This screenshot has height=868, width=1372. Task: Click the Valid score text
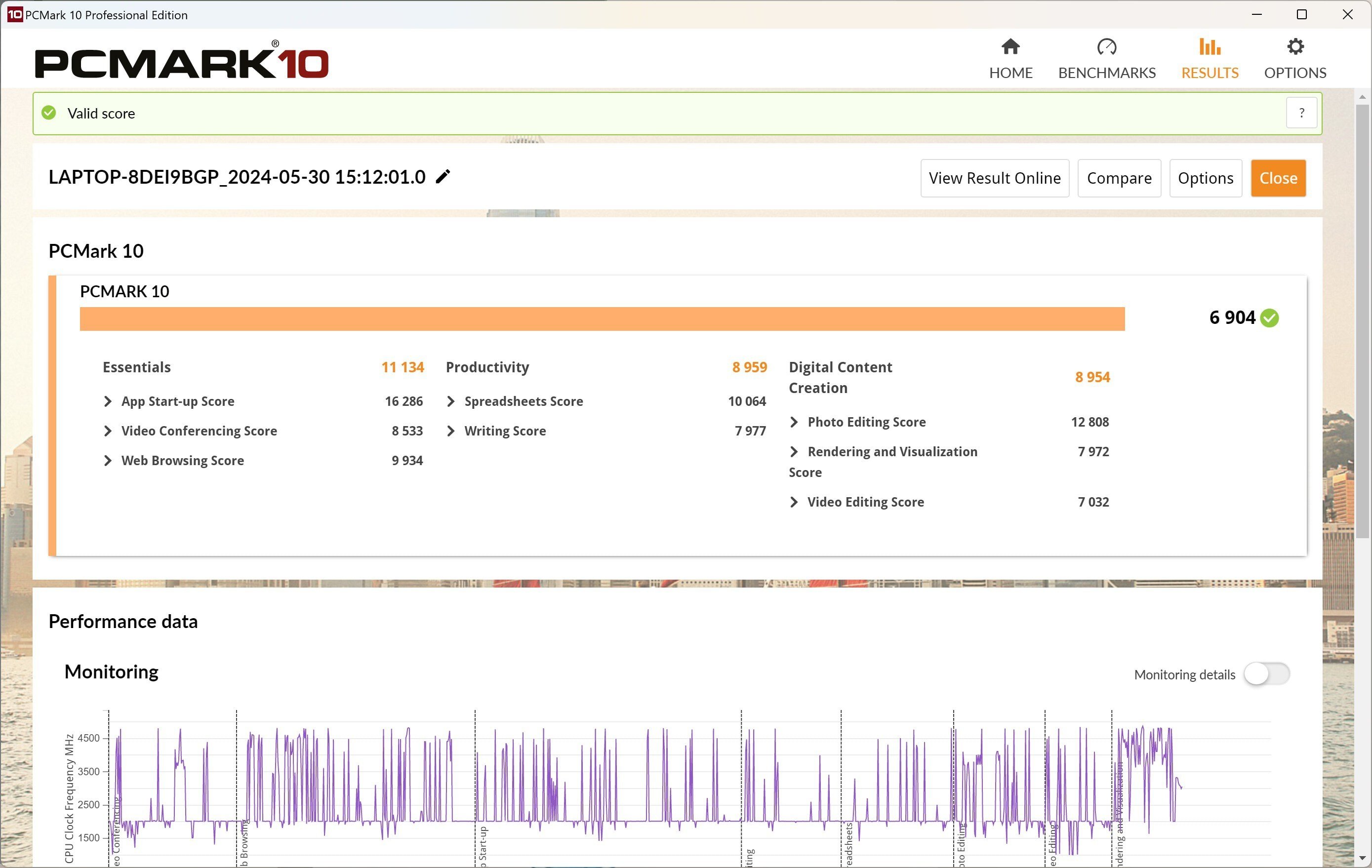[x=101, y=114]
